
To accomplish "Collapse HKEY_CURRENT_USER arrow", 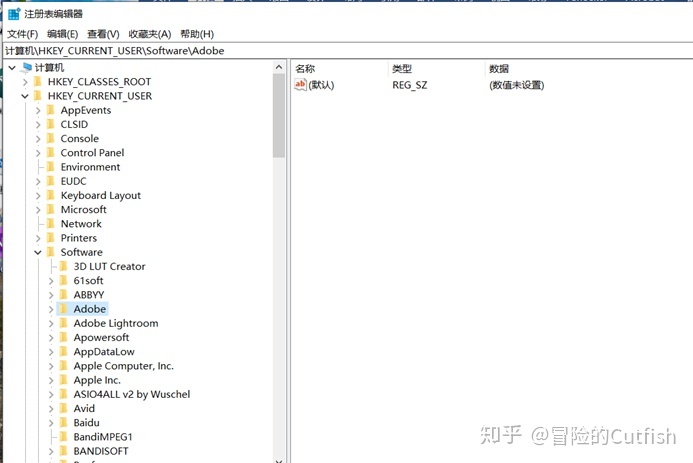I will pos(25,96).
